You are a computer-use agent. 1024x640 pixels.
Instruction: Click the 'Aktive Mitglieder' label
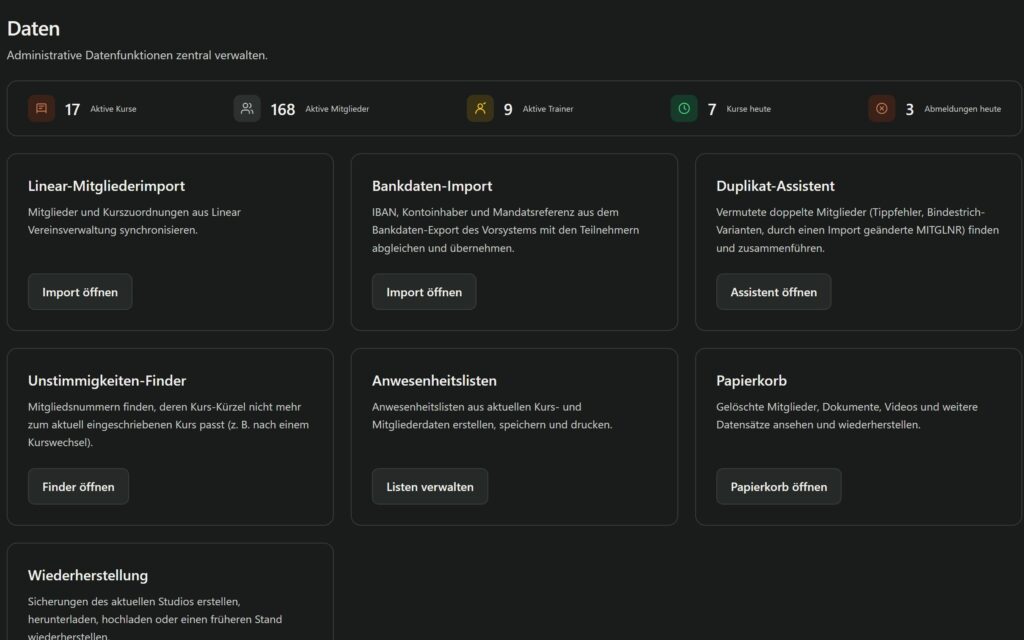coord(337,109)
